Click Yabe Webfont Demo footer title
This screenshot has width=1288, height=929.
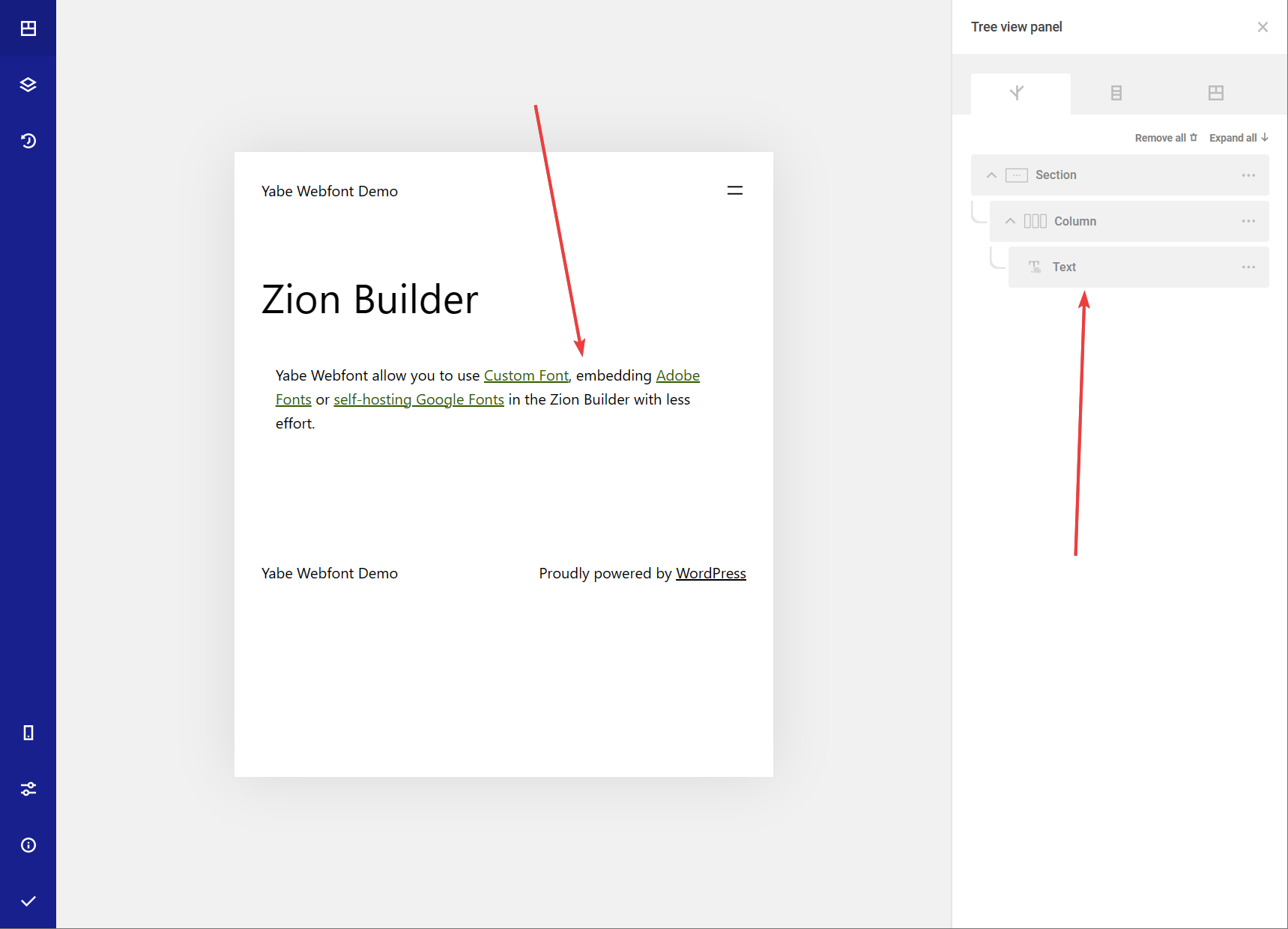click(330, 573)
